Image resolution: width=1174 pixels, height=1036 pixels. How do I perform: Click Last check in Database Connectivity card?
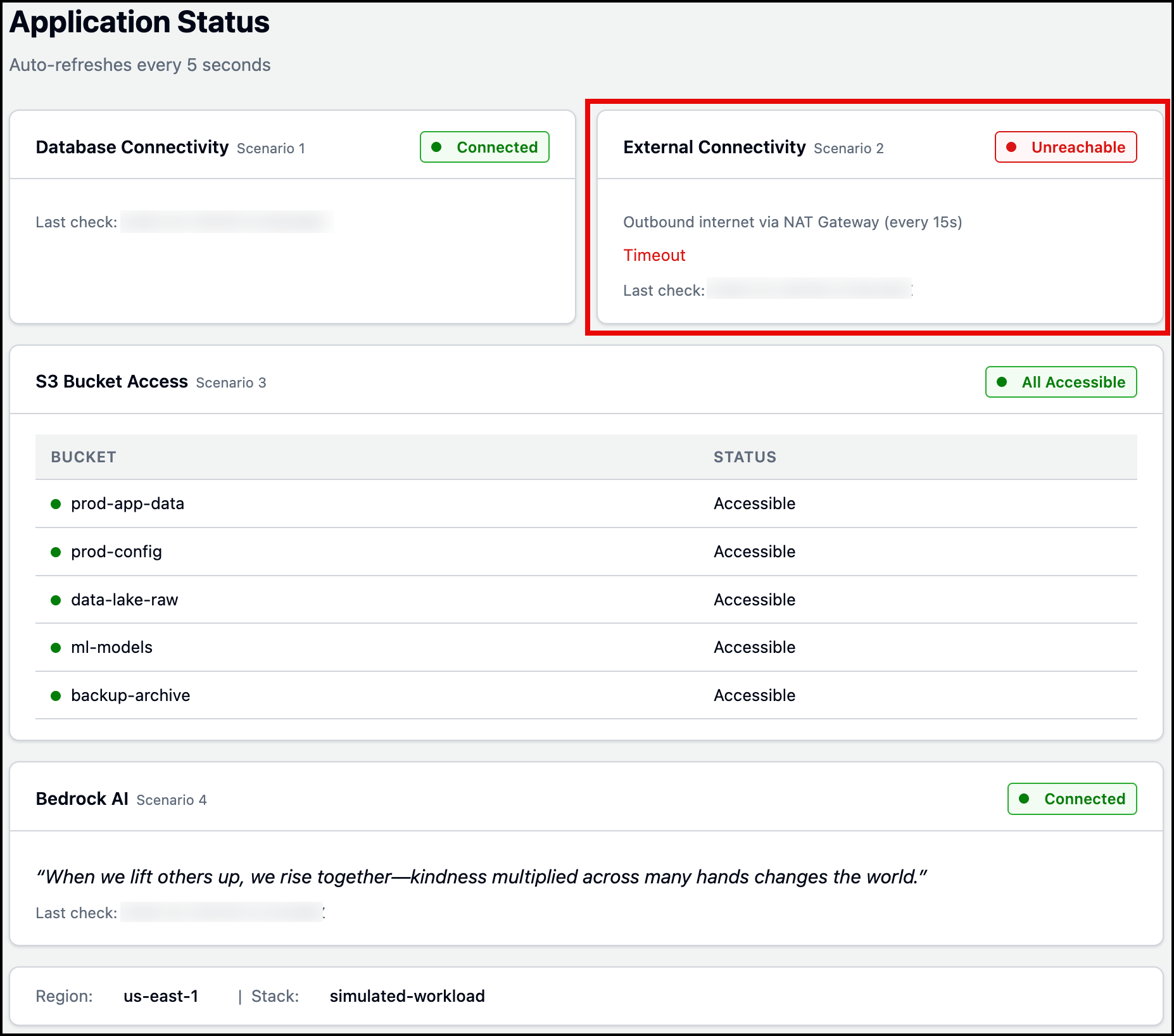76,222
